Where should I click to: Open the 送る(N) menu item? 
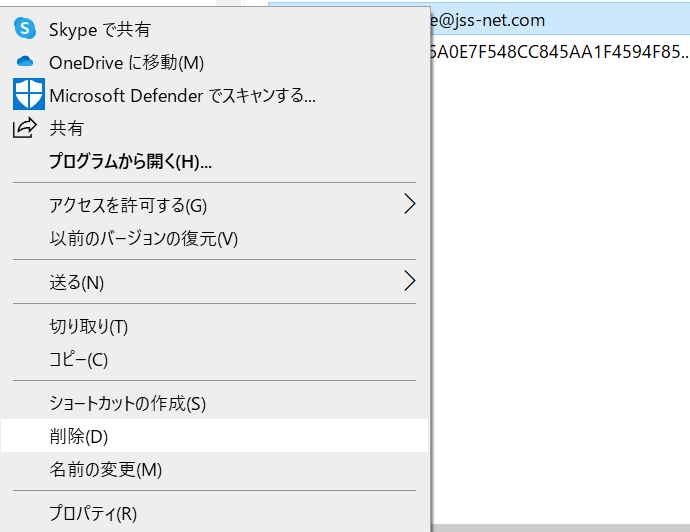tap(214, 282)
